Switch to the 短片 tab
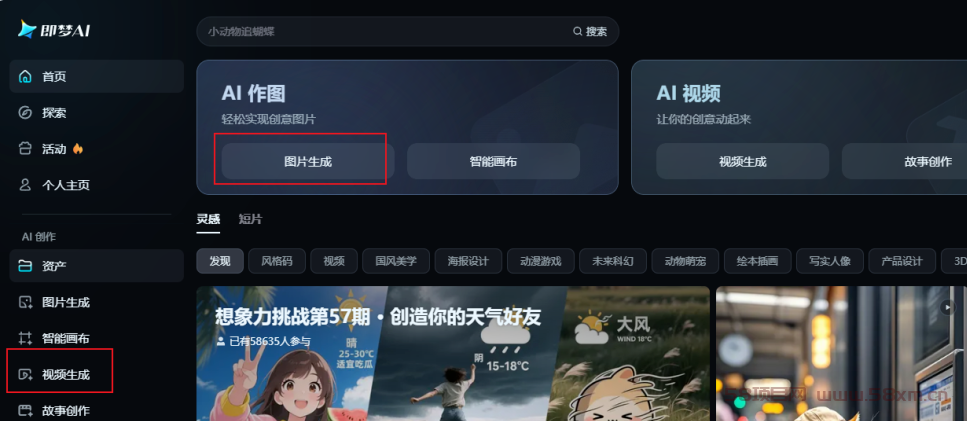Viewport: 967px width, 421px height. (250, 219)
